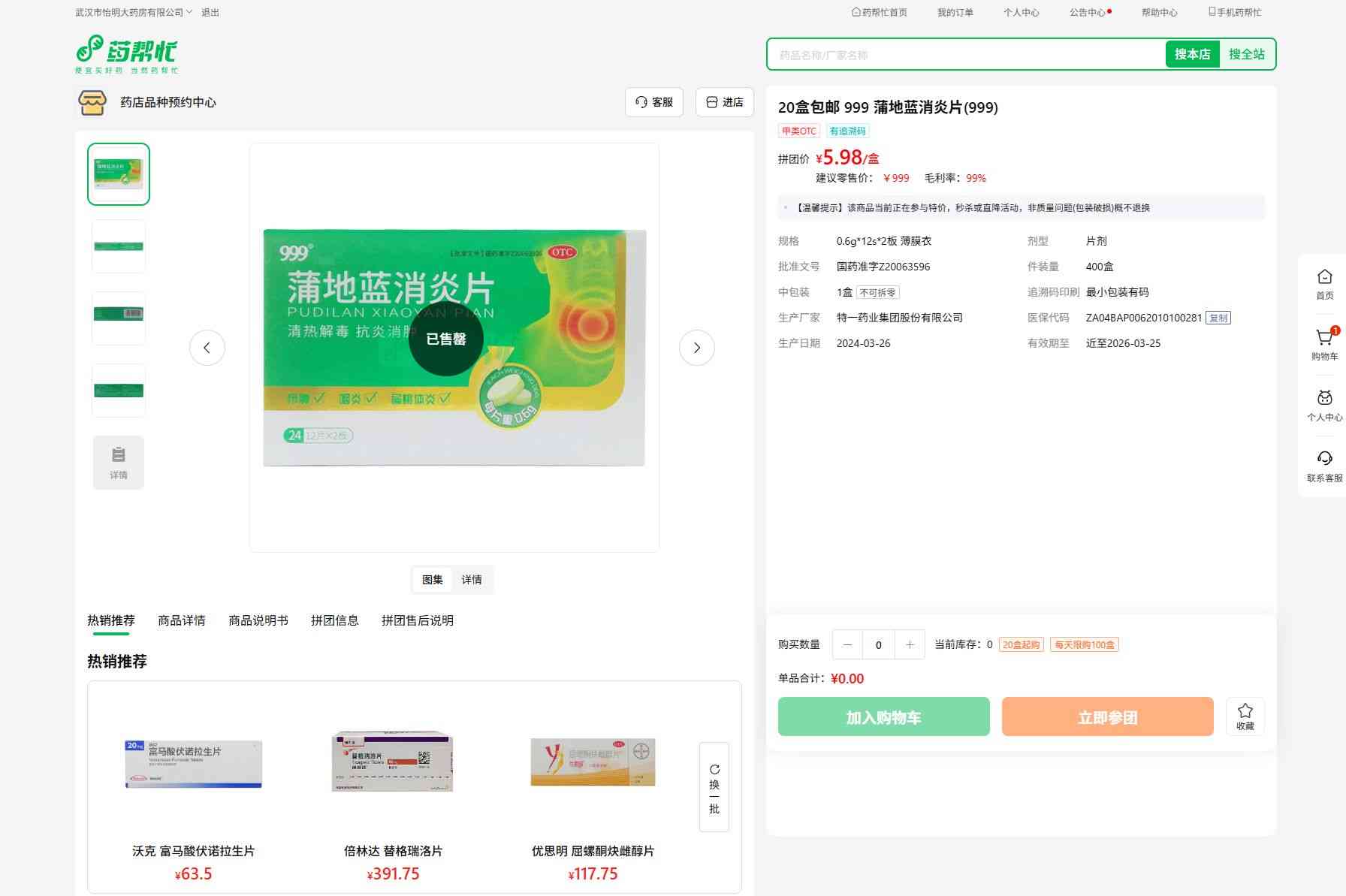Viewport: 1346px width, 896px height.
Task: Focus the drug name search field
Action: tap(967, 55)
